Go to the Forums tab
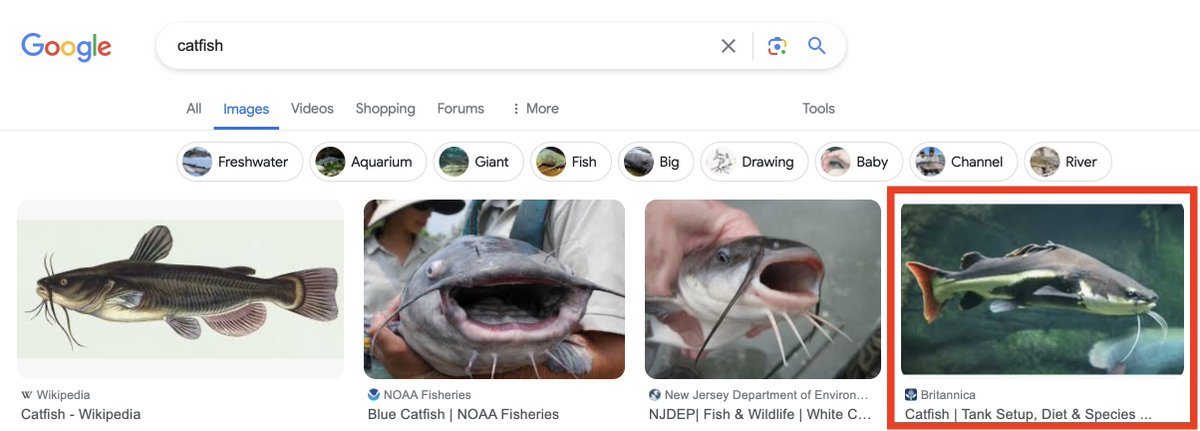Image resolution: width=1200 pixels, height=431 pixels. (460, 108)
